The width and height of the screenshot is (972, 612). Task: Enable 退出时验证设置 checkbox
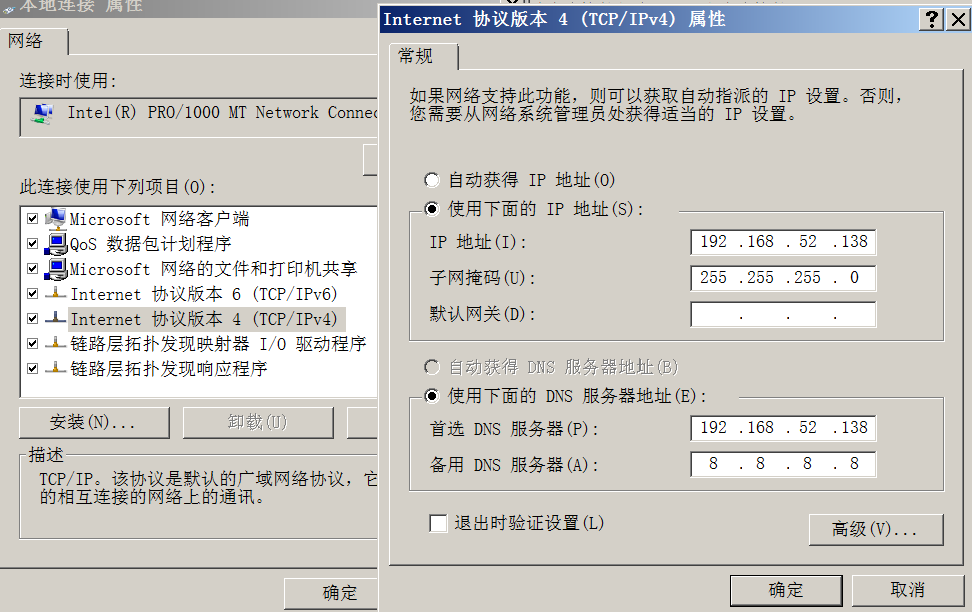coord(437,523)
